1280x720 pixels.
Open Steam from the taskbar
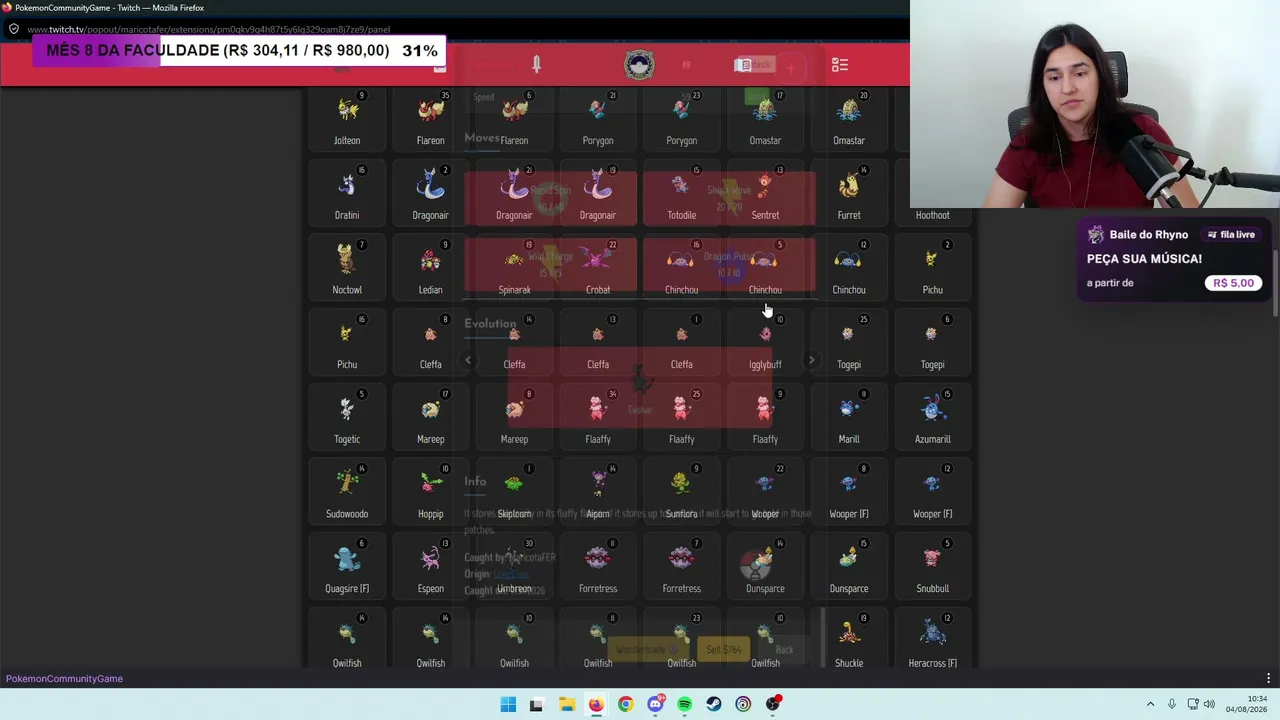[x=714, y=704]
